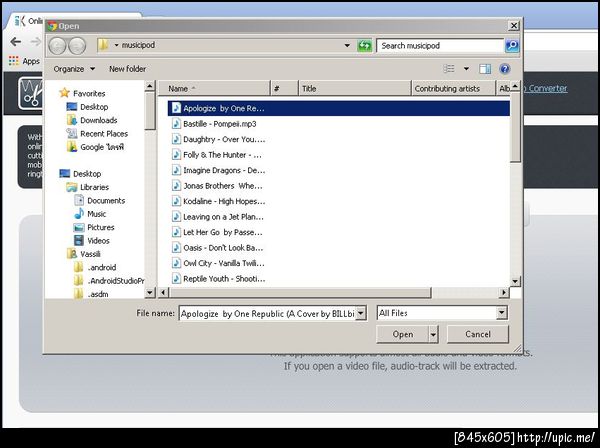Toggle the preview pane icon
This screenshot has height=448, width=600.
pos(485,69)
